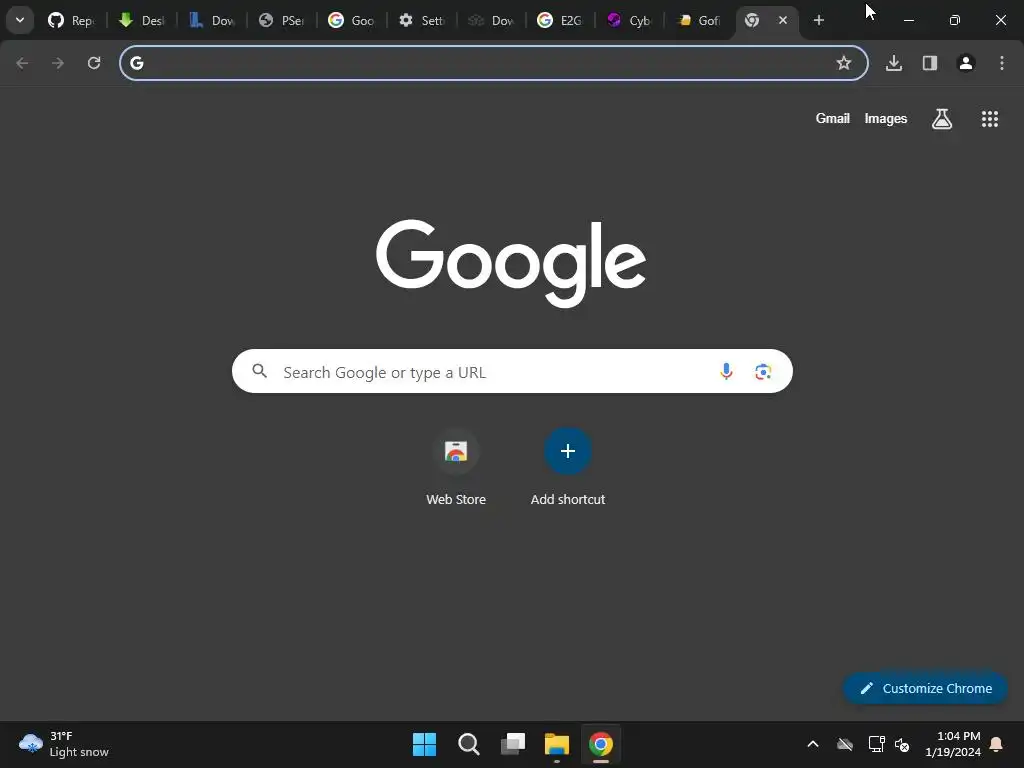1024x768 pixels.
Task: Start voice search with microphone icon
Action: click(x=726, y=372)
